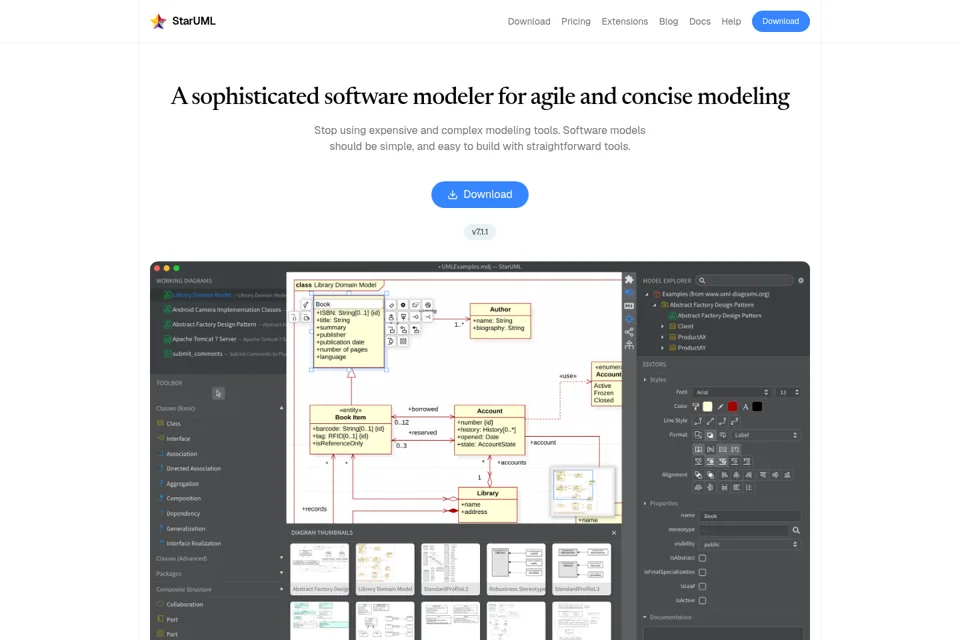Open the Help nav item
960x640 pixels.
731,21
